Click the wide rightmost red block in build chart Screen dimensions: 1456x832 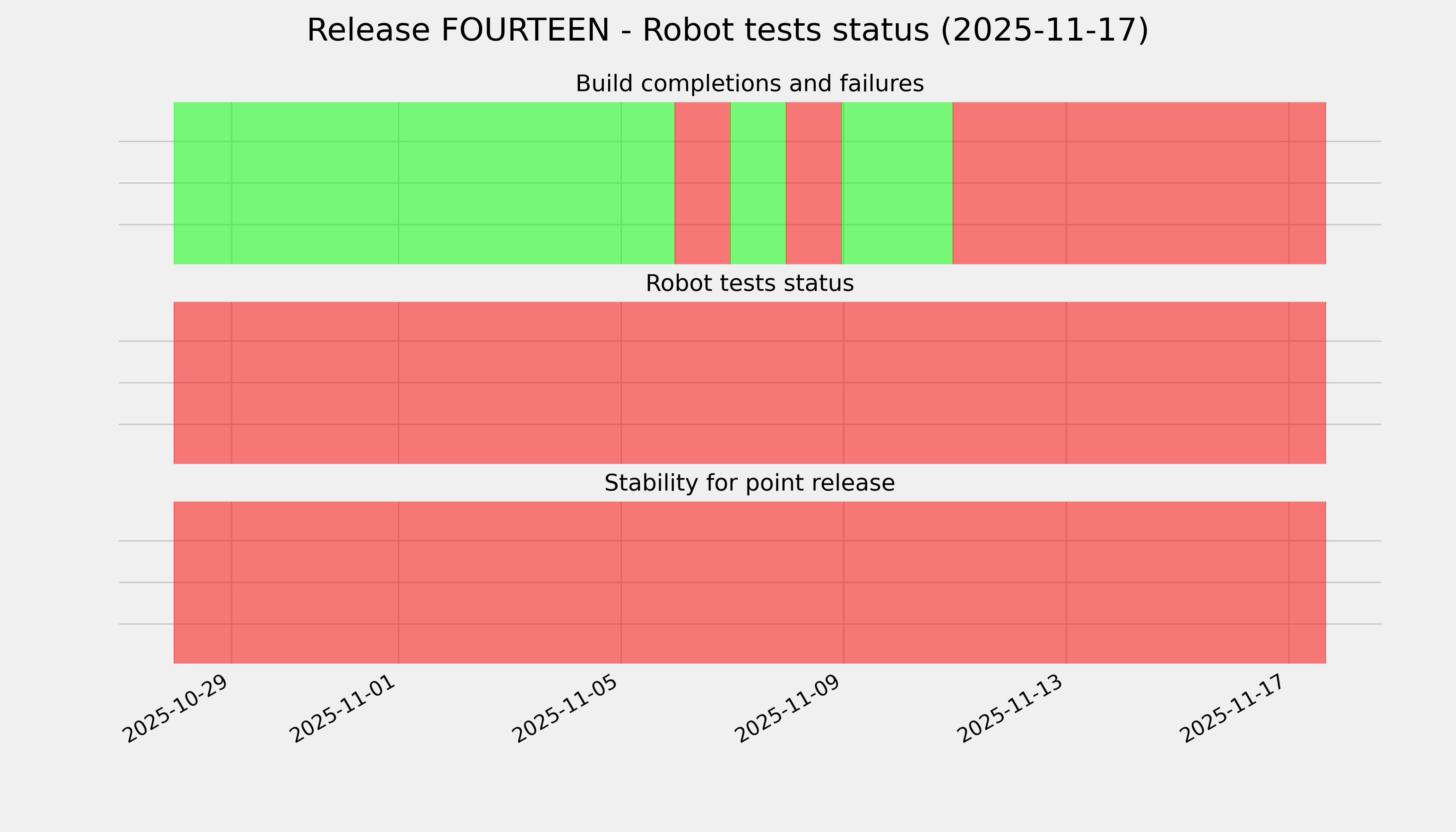[1139, 183]
